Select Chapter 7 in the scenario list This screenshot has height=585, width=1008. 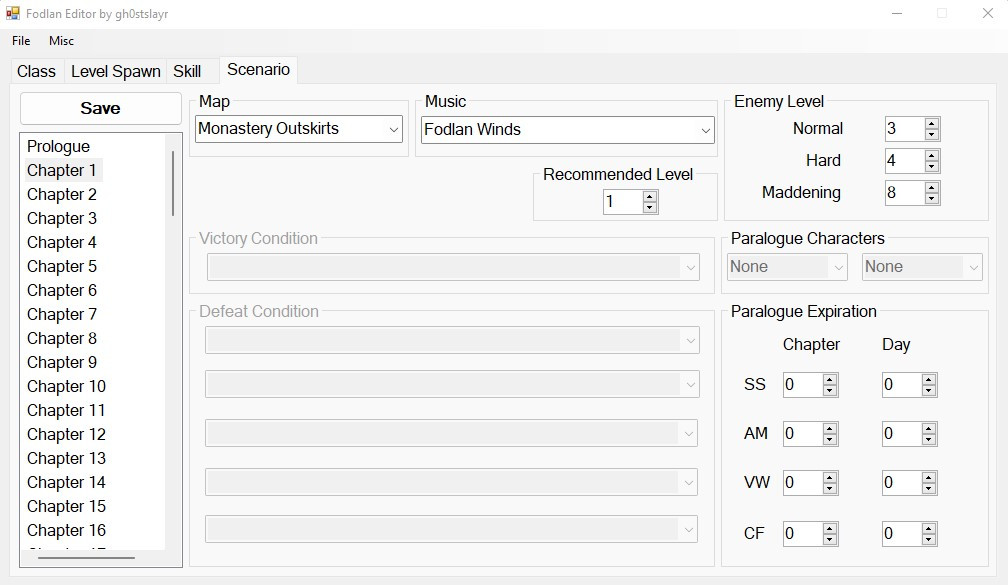click(x=62, y=314)
